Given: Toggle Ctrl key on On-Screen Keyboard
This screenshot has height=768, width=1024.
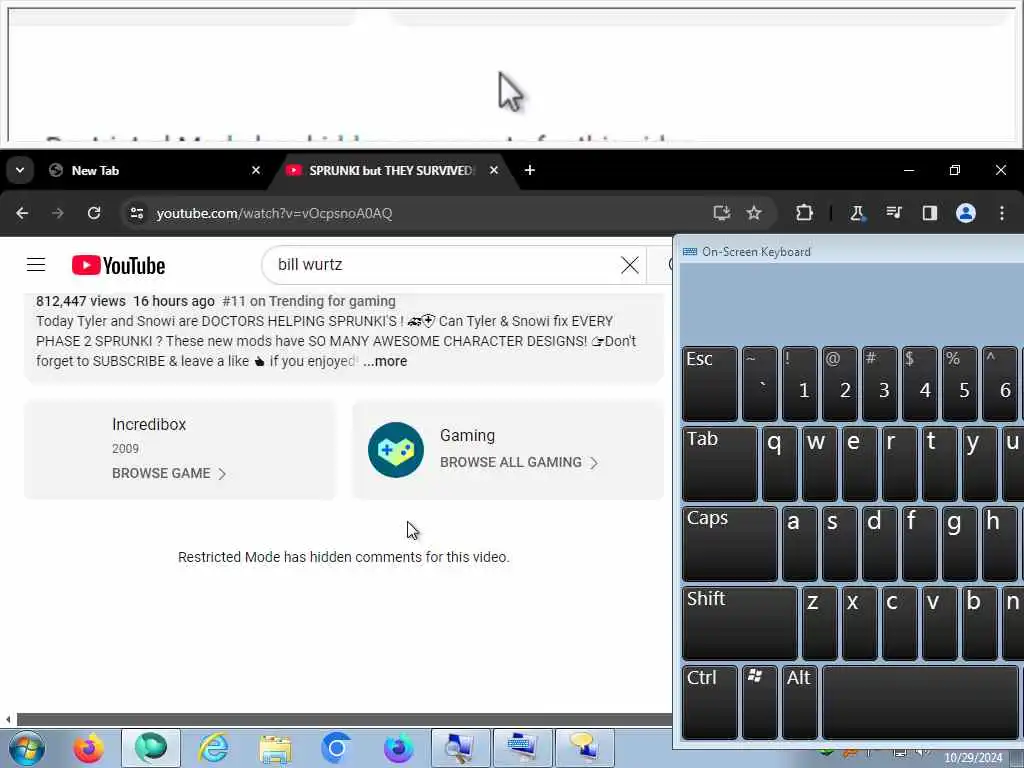Looking at the screenshot, I should pyautogui.click(x=709, y=703).
